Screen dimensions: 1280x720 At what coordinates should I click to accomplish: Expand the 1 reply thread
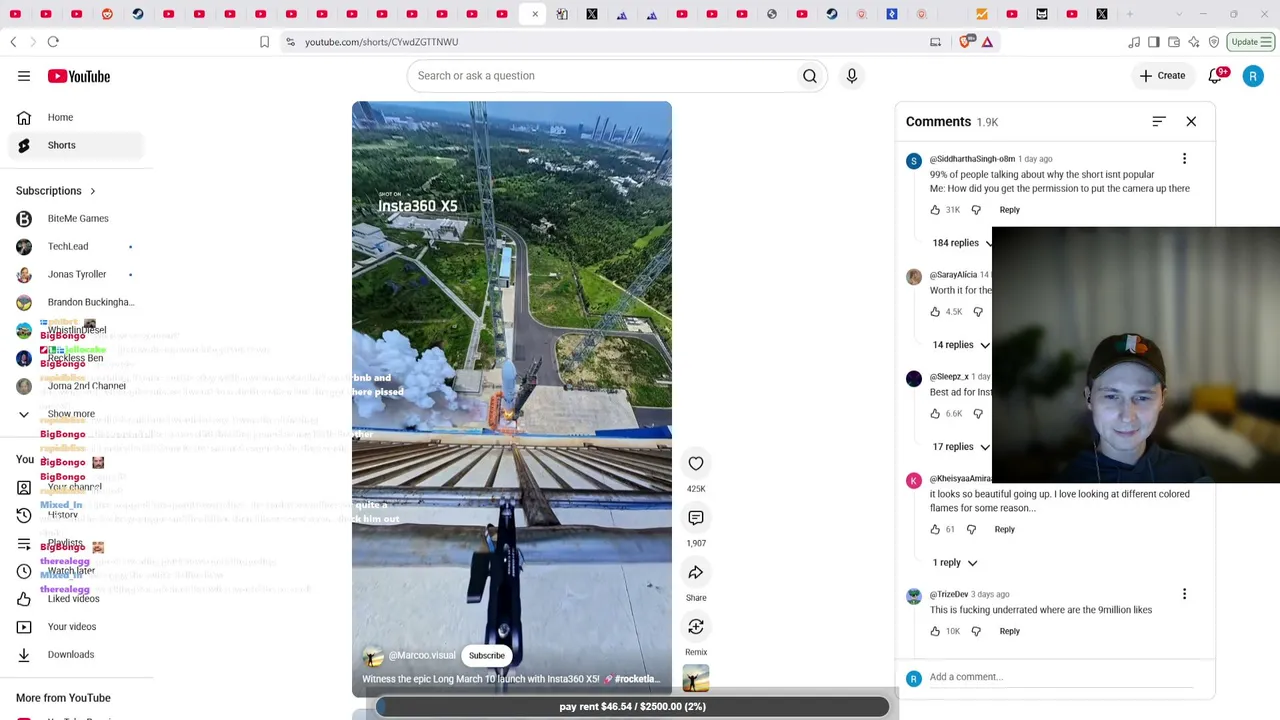point(954,563)
